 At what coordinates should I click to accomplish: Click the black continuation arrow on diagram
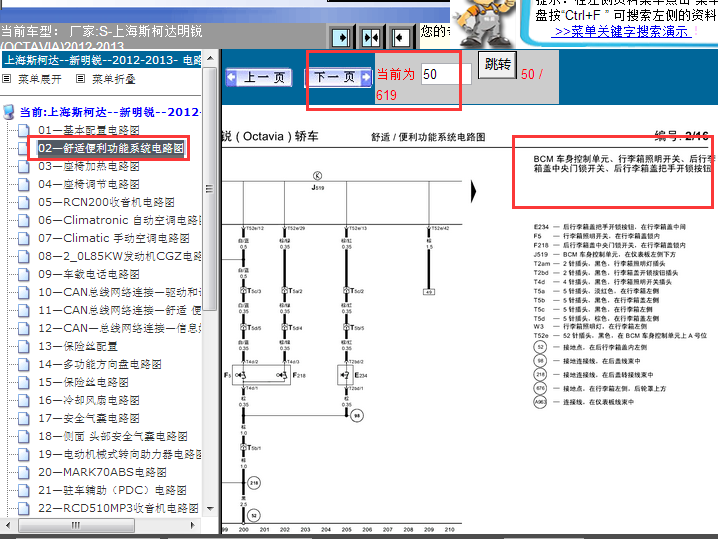pos(474,191)
